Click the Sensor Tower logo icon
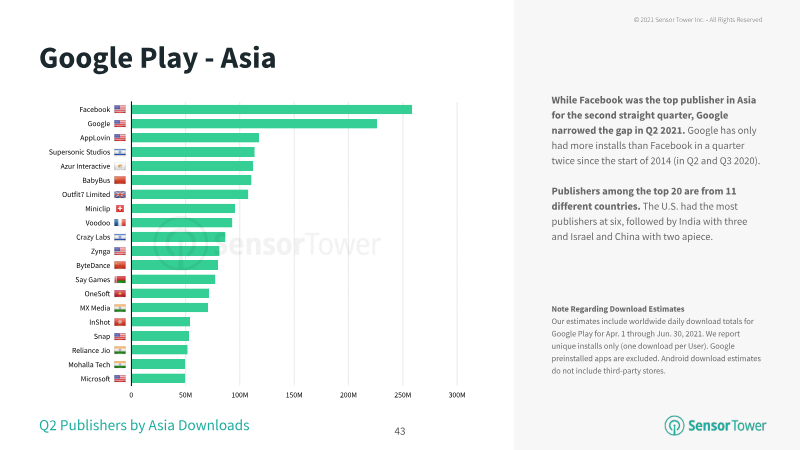This screenshot has width=800, height=450. (x=674, y=426)
